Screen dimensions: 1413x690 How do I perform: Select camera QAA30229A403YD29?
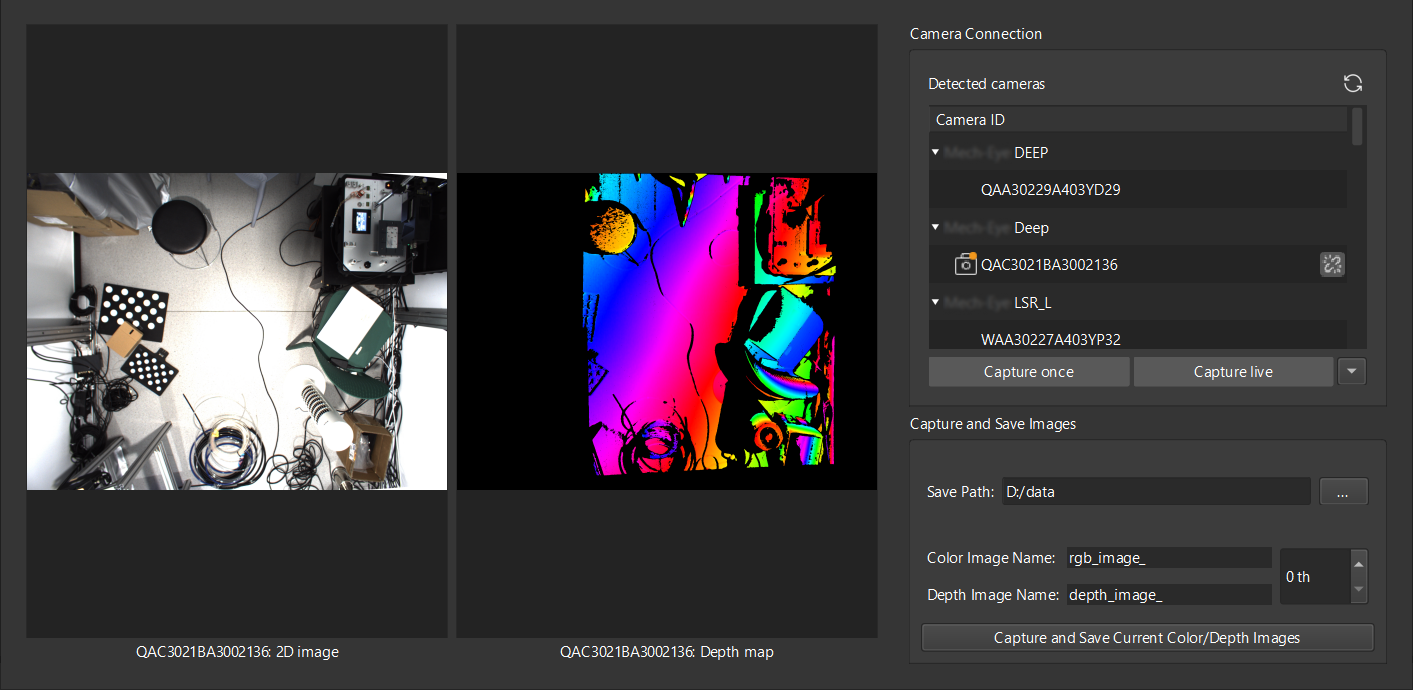pos(1050,190)
